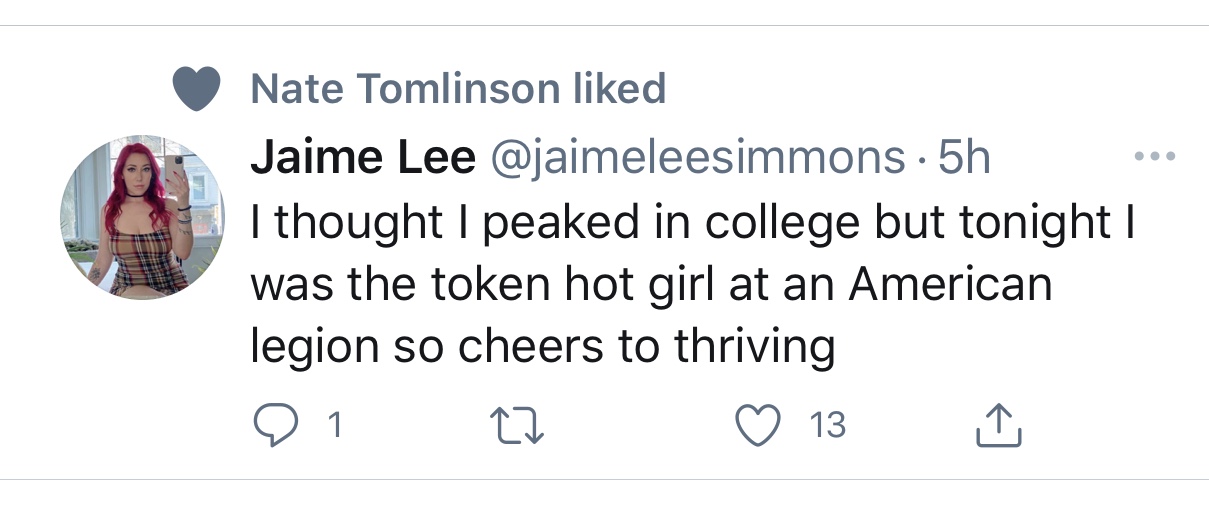This screenshot has width=1209, height=508.
Task: Open the share icon for this tweet
Action: 998,427
